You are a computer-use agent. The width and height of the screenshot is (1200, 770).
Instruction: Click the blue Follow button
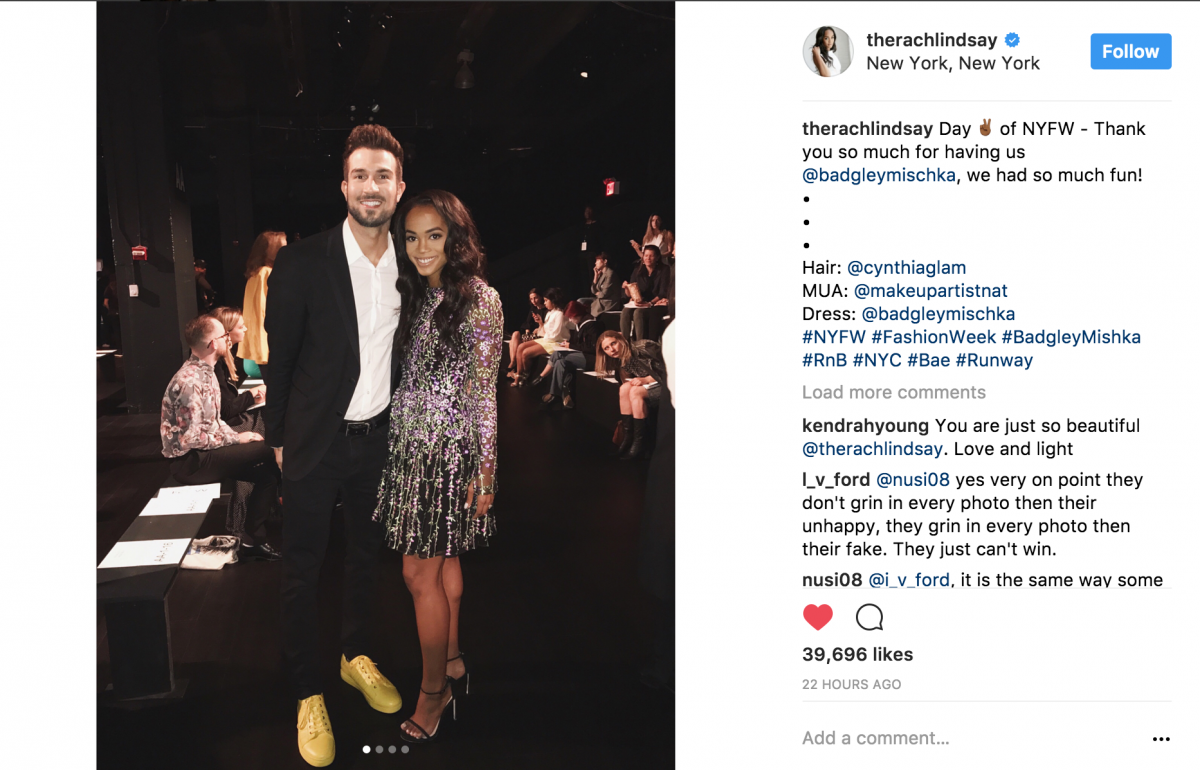[x=1131, y=51]
